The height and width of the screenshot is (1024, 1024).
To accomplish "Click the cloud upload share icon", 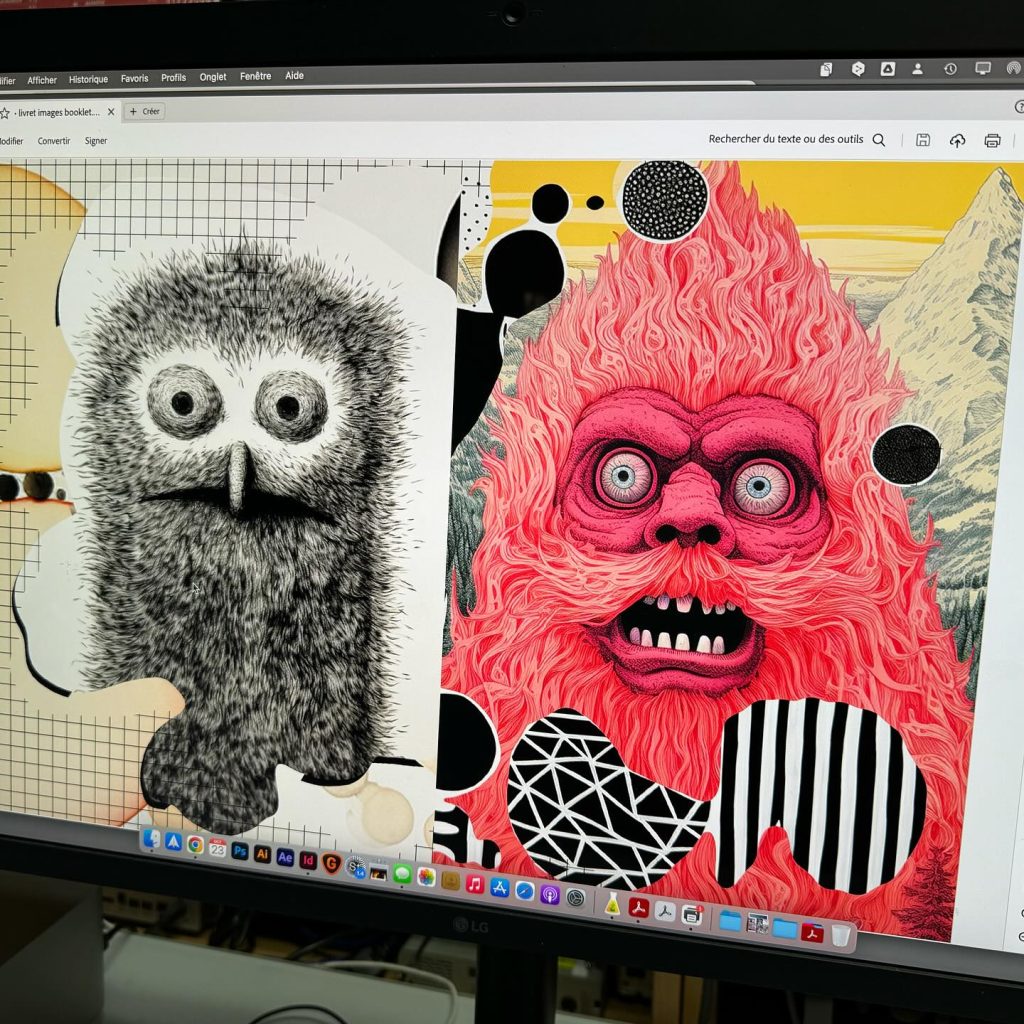I will click(x=957, y=141).
